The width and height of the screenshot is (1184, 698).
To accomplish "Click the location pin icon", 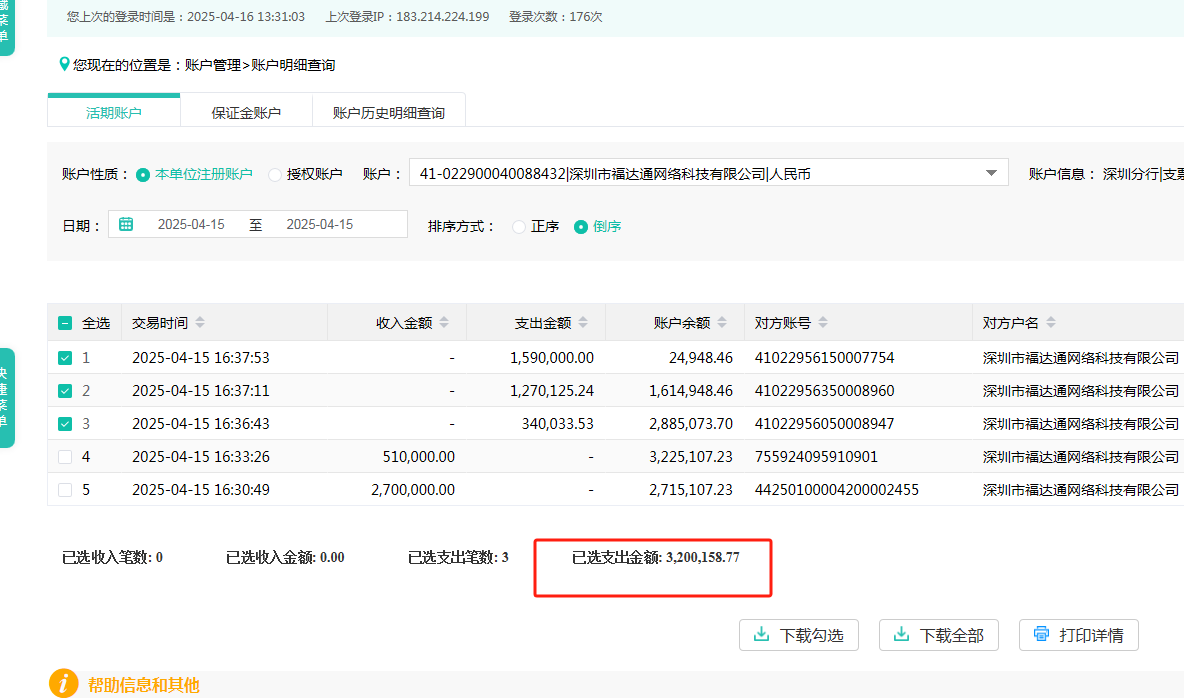I will tap(65, 64).
